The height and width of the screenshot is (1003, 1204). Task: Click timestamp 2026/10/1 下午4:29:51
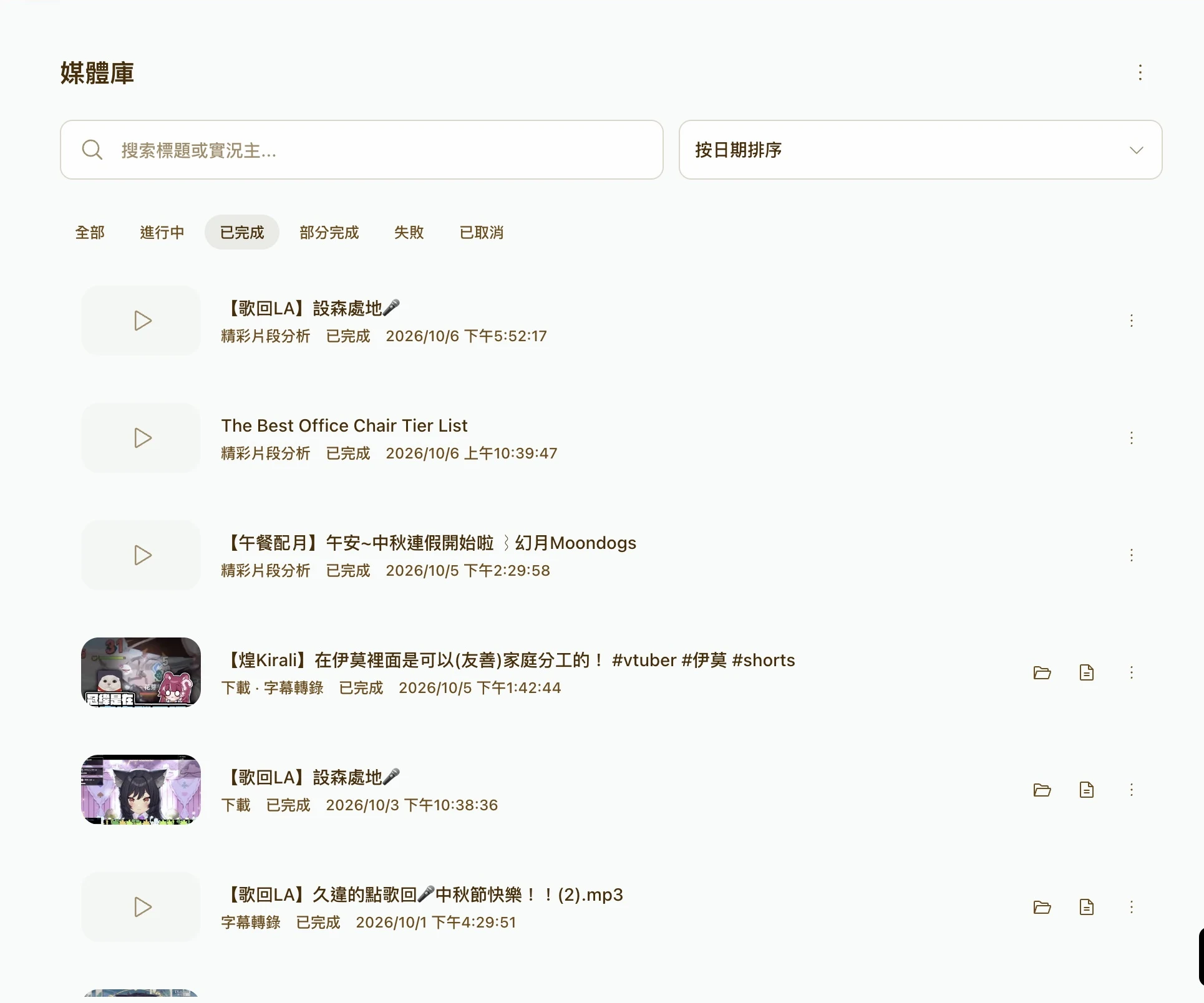point(436,923)
